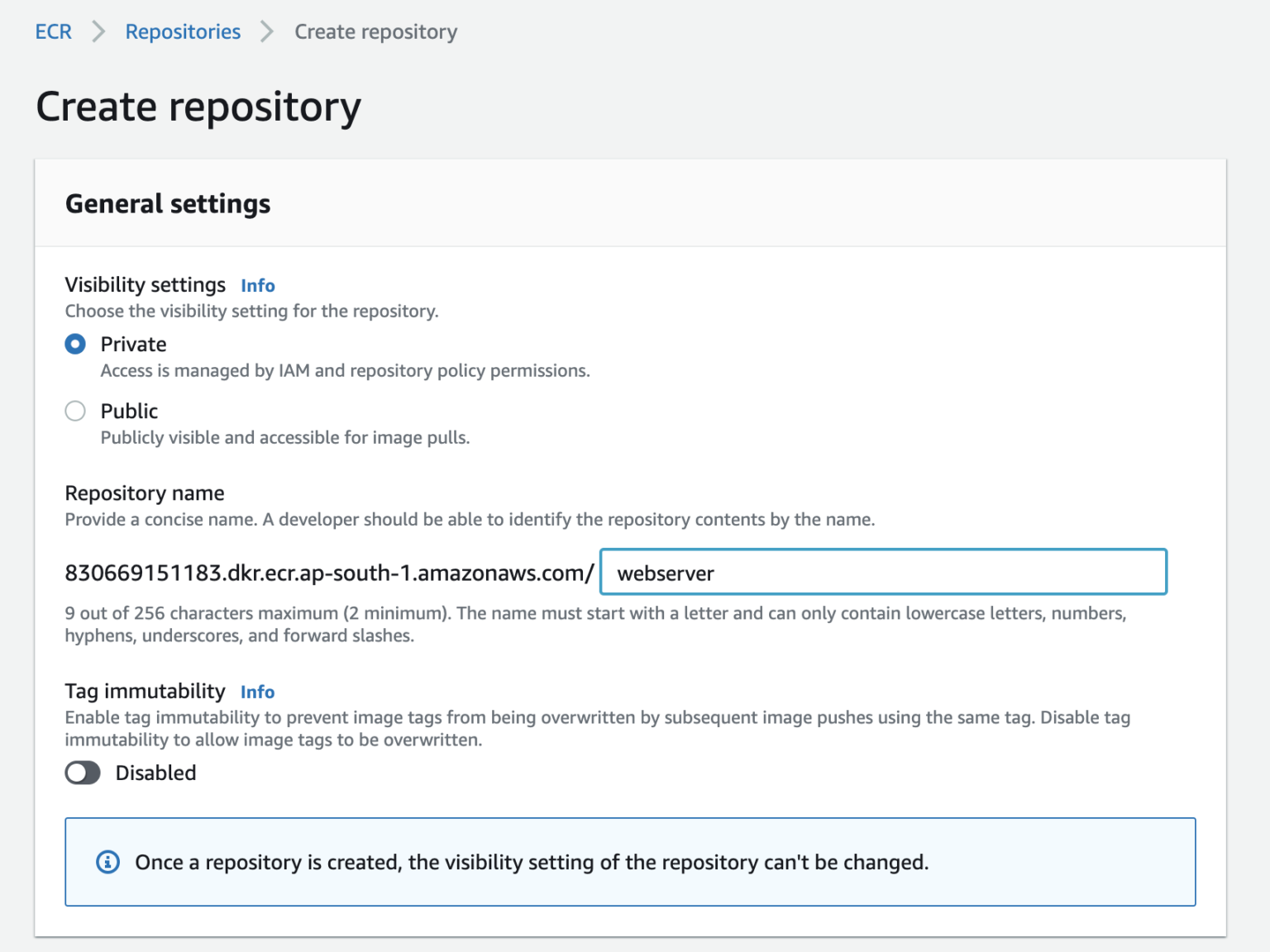The image size is (1270, 952).
Task: Click the chevron before Create repository breadcrumb
Action: click(266, 31)
